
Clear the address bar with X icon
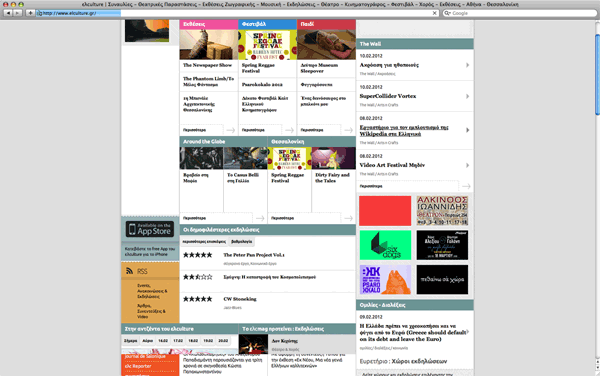click(x=434, y=13)
